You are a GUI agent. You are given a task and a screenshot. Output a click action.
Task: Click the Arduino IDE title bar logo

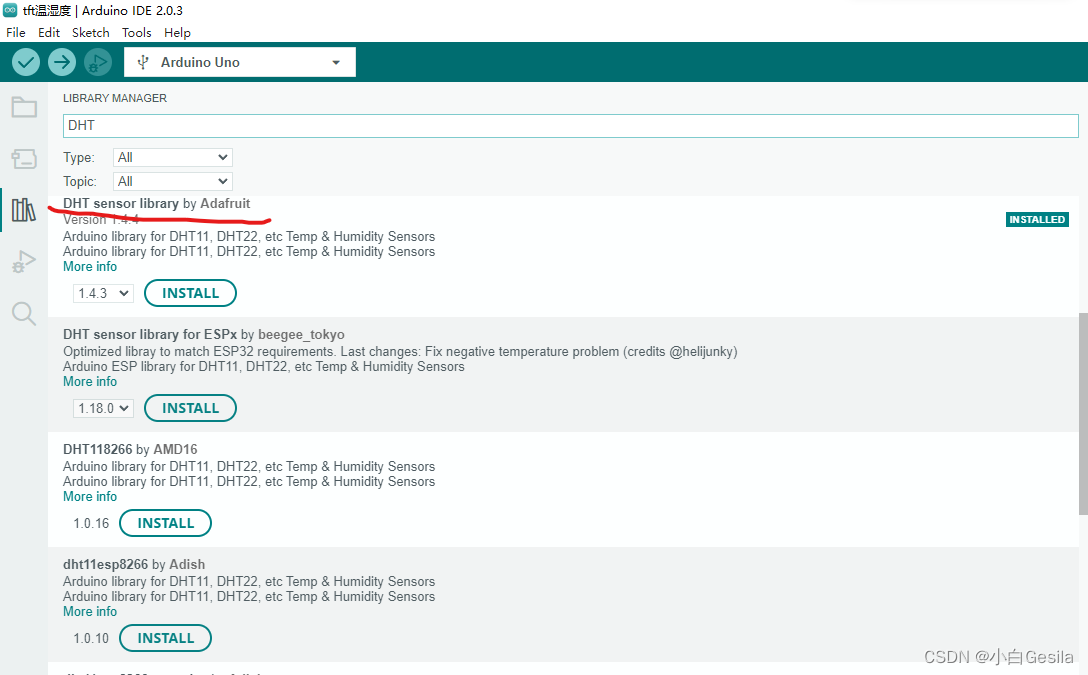click(x=10, y=10)
